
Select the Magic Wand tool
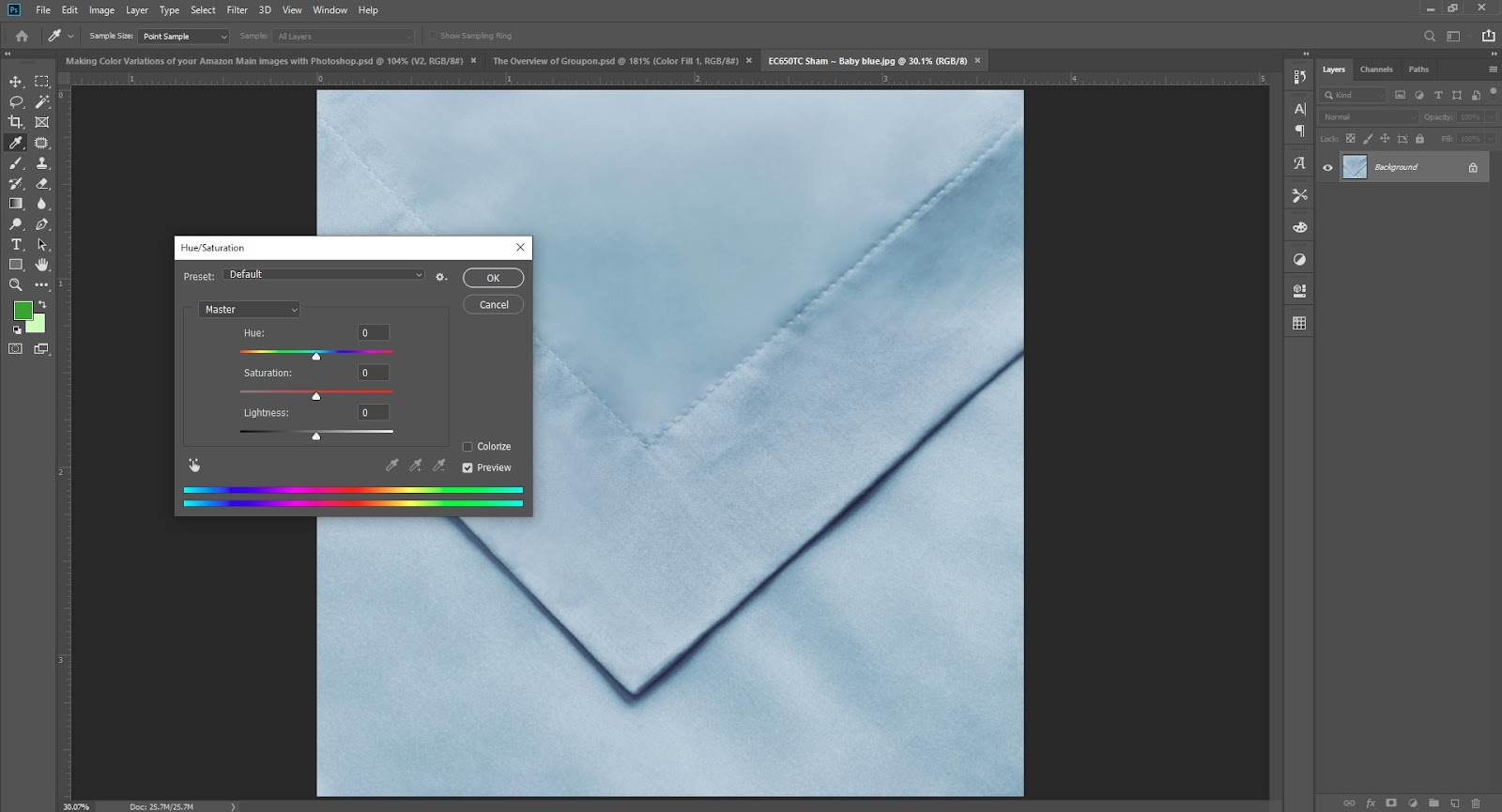point(42,101)
